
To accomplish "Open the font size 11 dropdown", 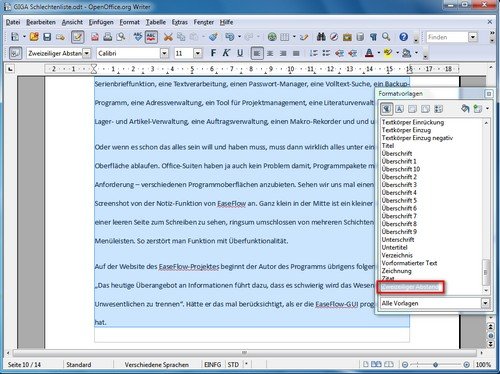I will pyautogui.click(x=198, y=53).
